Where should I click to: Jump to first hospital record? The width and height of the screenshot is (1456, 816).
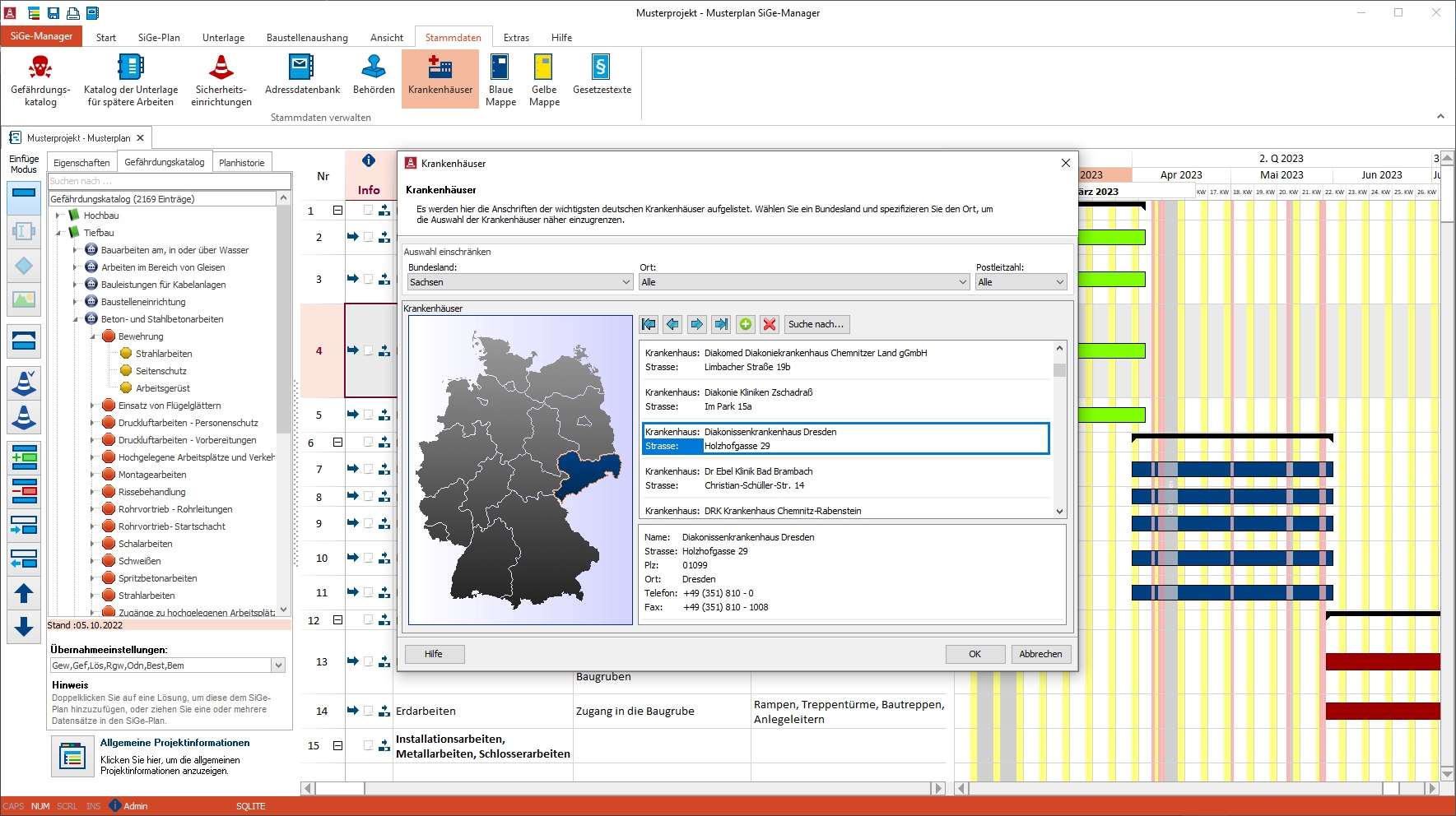649,324
